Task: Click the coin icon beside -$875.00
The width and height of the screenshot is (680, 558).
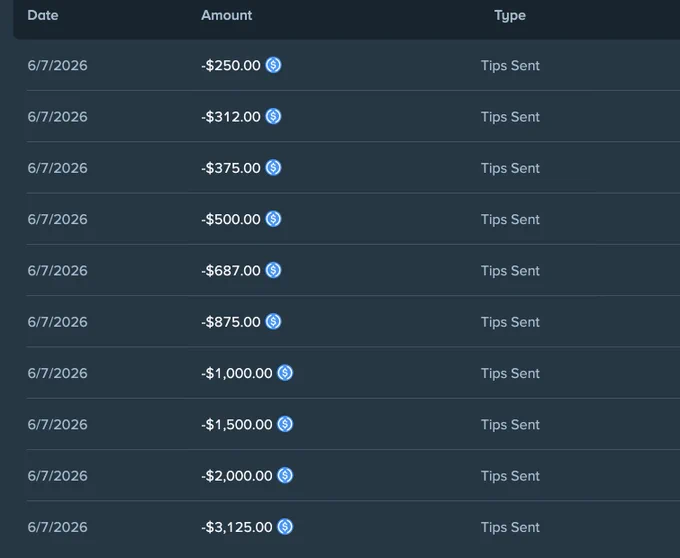Action: click(x=273, y=321)
